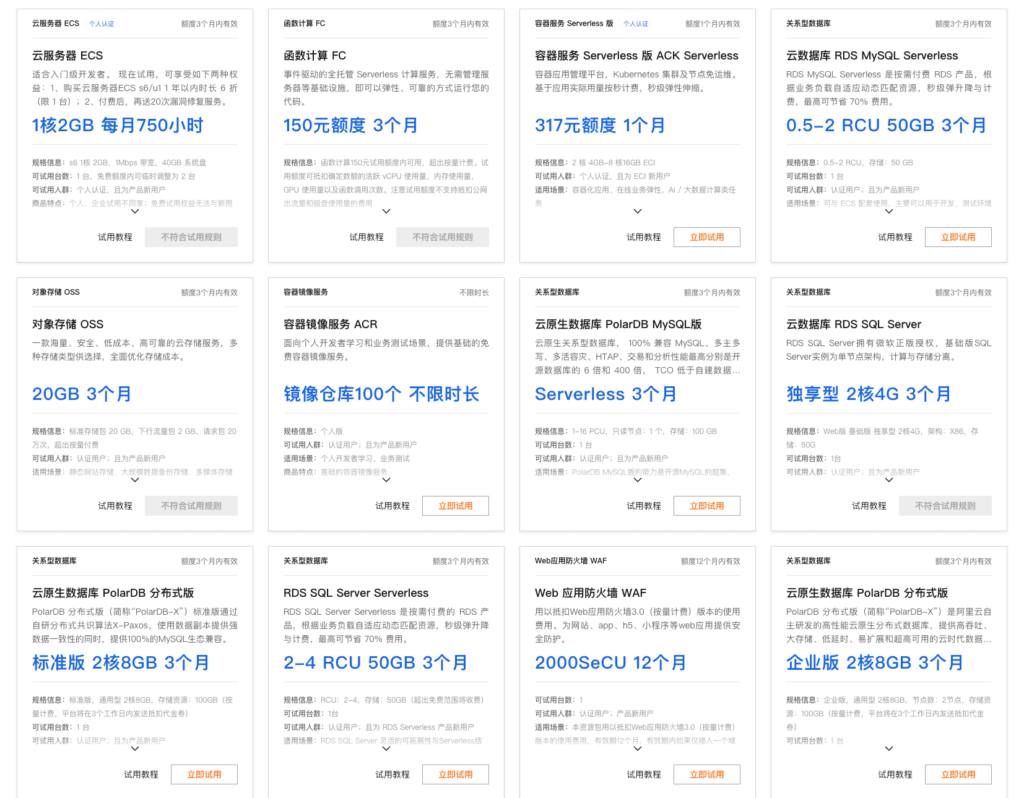1024x798 pixels.
Task: Select the "企业版 2核8GB 3个月" offer text
Action: click(875, 663)
